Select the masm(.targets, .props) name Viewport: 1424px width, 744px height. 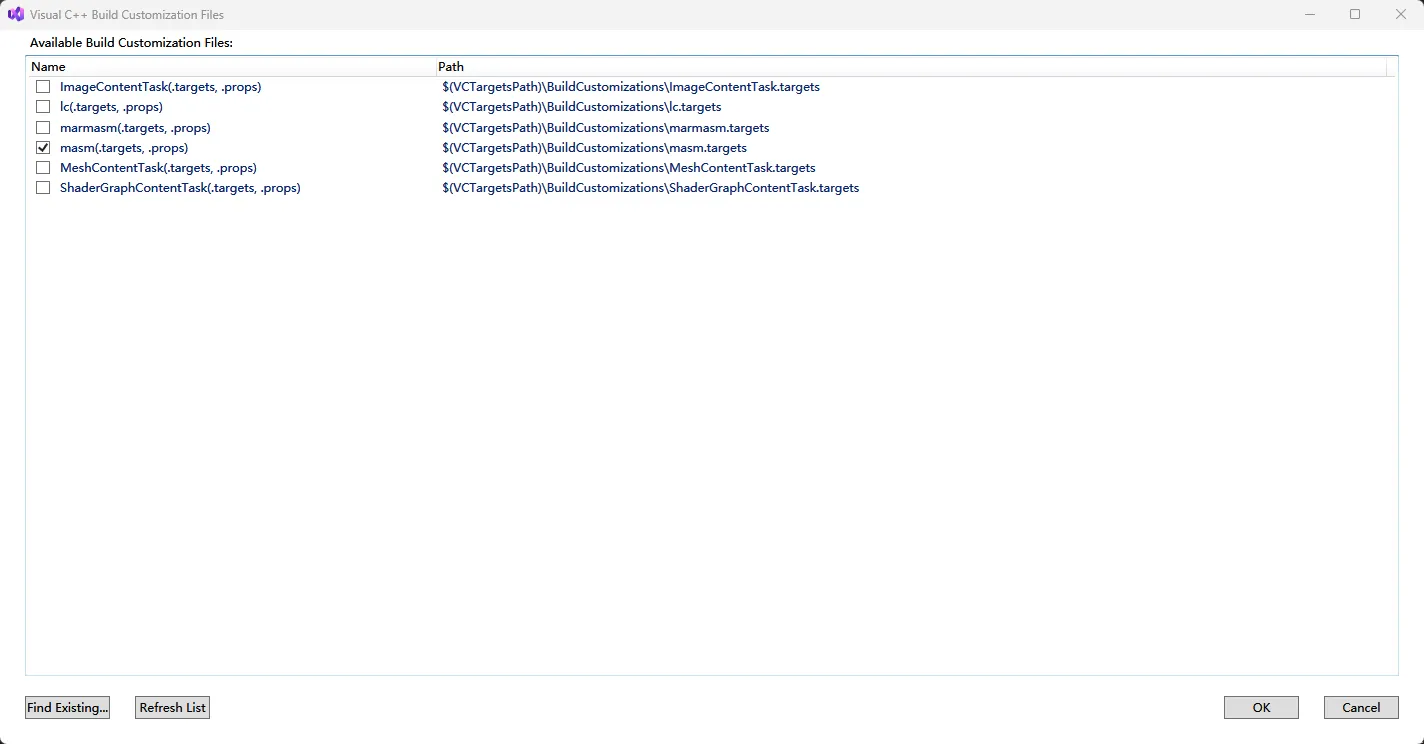[x=124, y=148]
